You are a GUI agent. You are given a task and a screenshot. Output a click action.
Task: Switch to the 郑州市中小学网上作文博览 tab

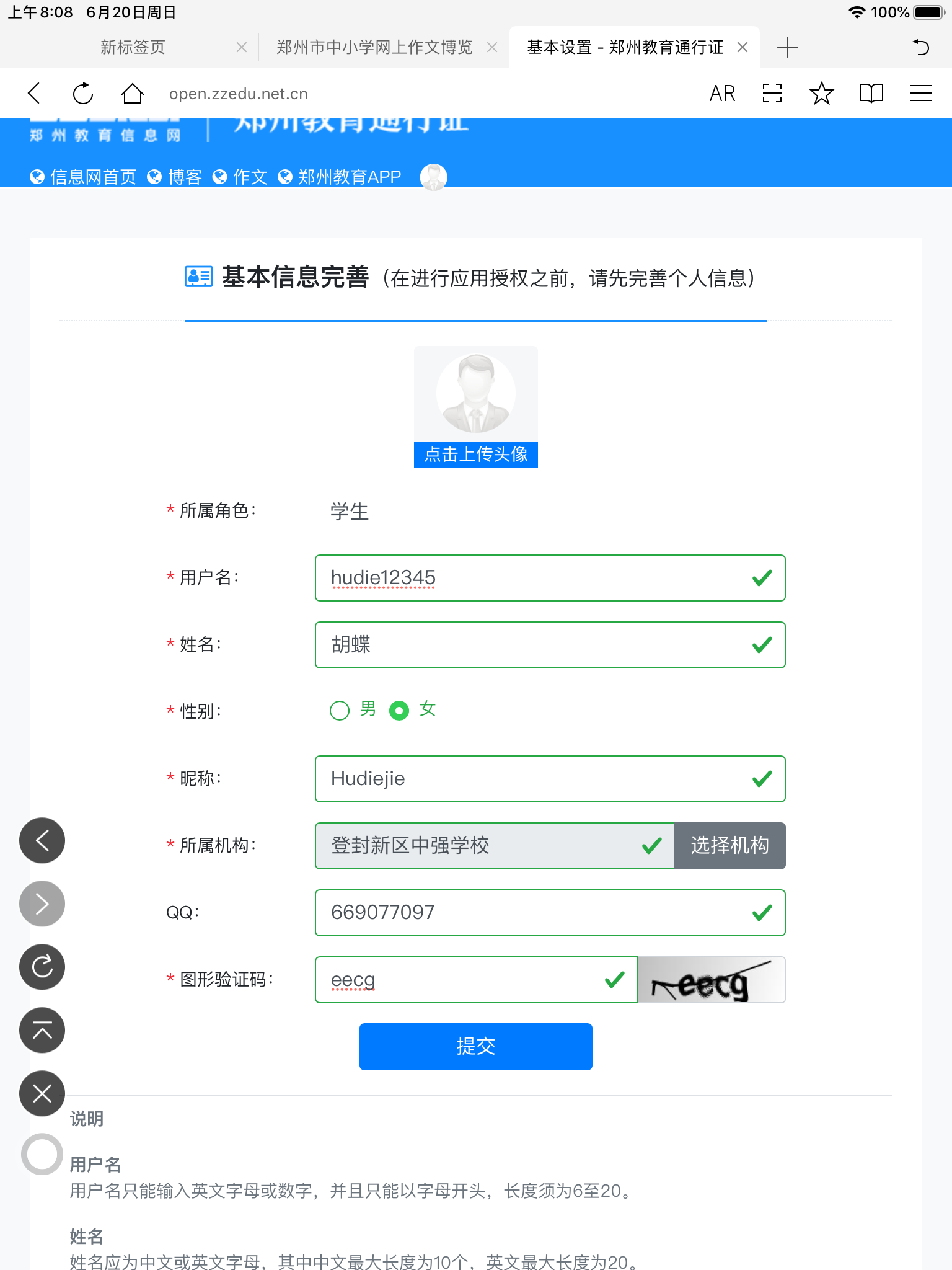pyautogui.click(x=374, y=47)
